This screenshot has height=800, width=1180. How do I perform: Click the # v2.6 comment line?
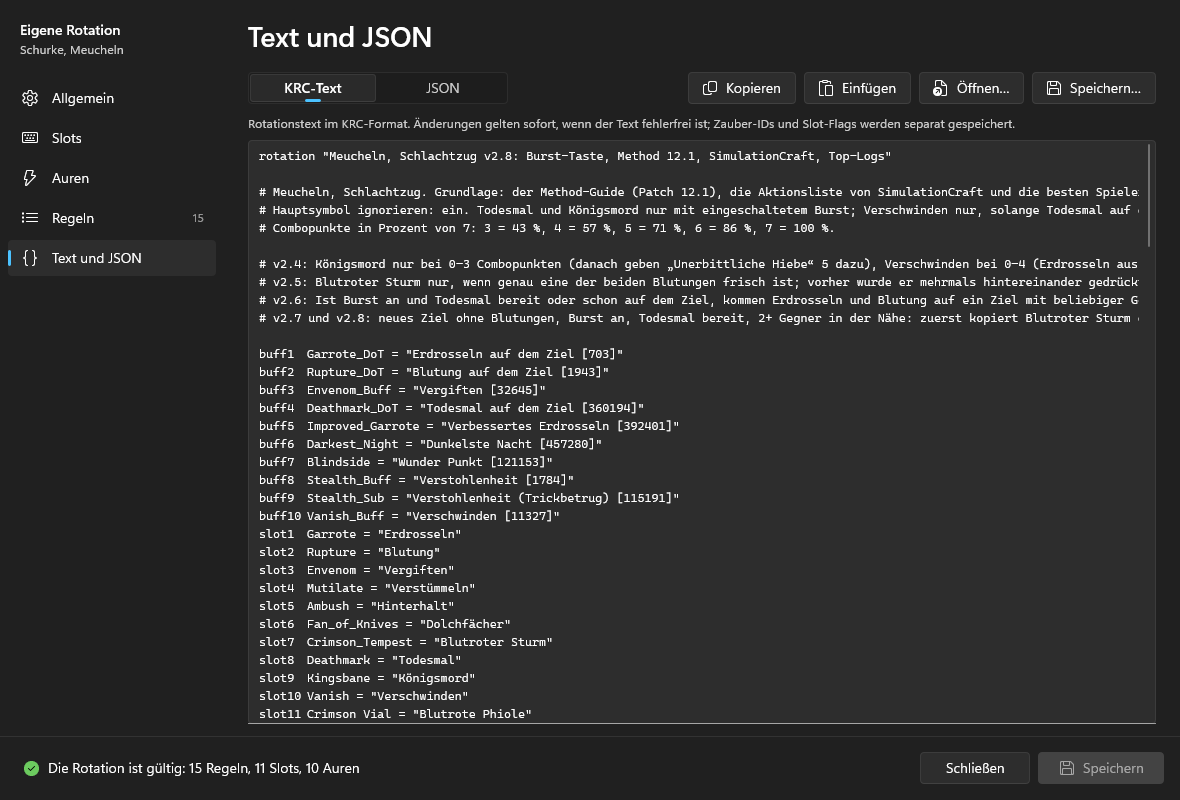[x=699, y=300]
